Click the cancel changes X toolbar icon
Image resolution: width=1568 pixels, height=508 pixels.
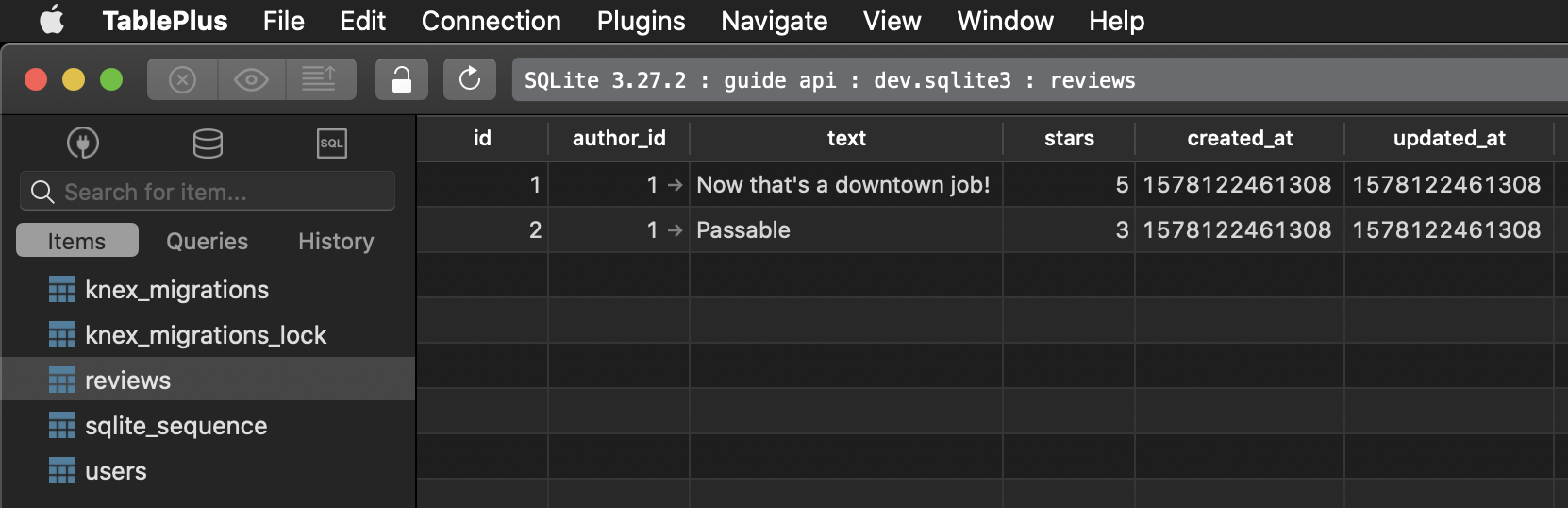182,79
